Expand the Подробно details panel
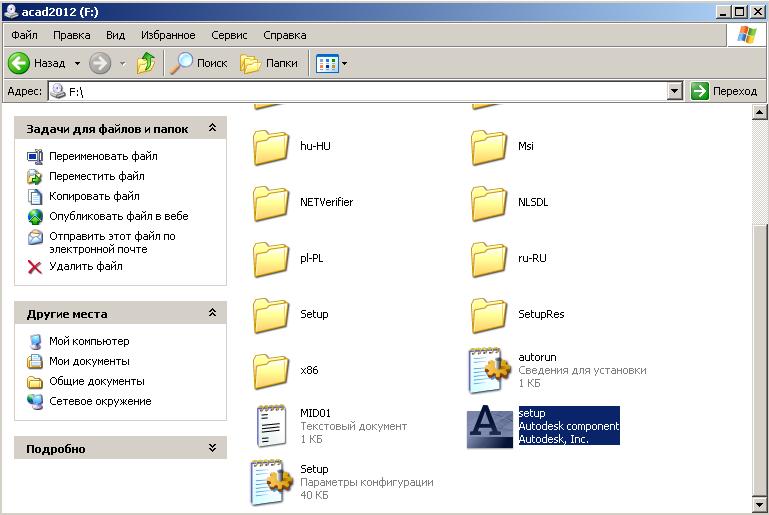This screenshot has height=515, width=769. (212, 448)
